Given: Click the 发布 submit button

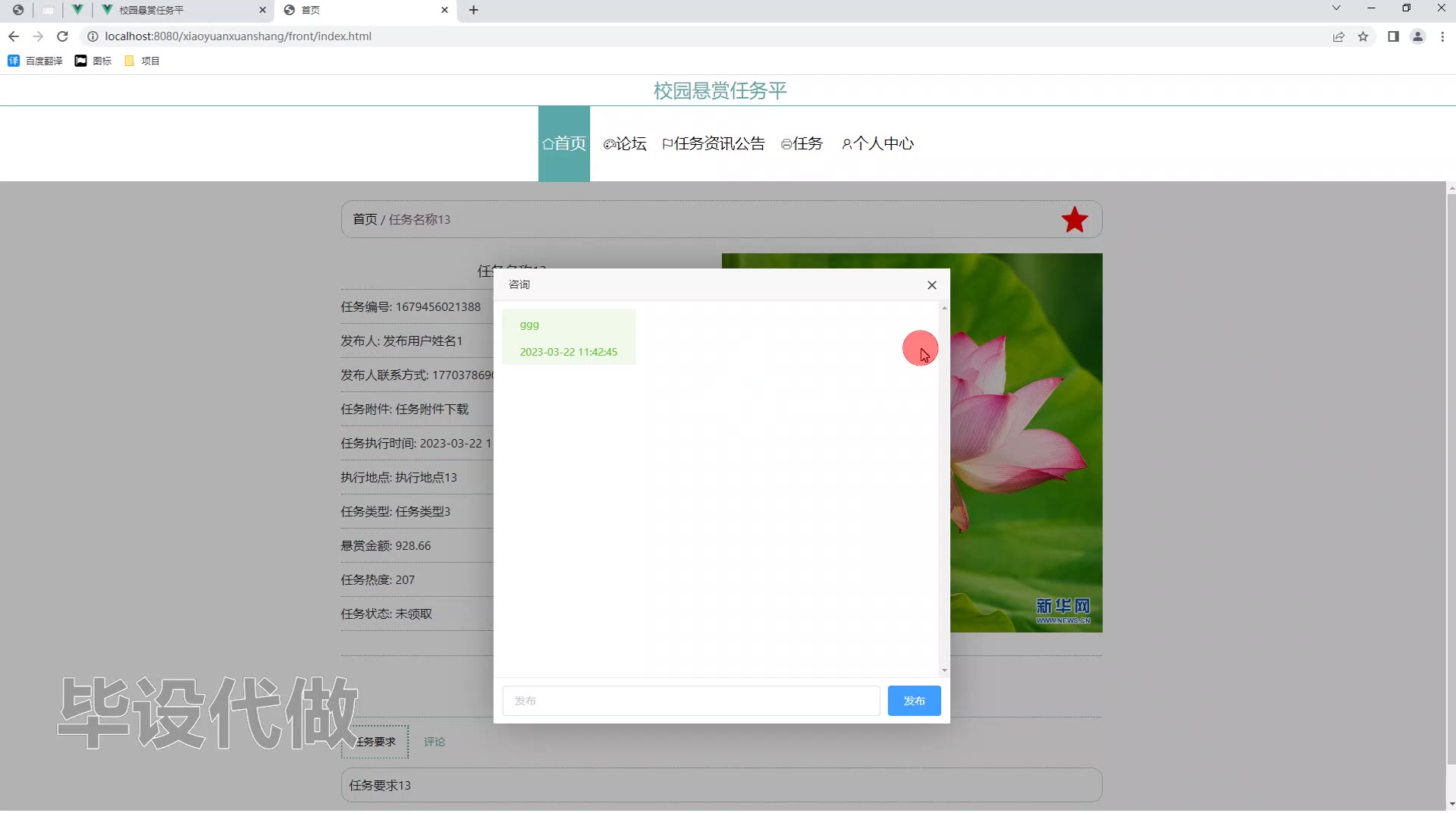Looking at the screenshot, I should (914, 701).
